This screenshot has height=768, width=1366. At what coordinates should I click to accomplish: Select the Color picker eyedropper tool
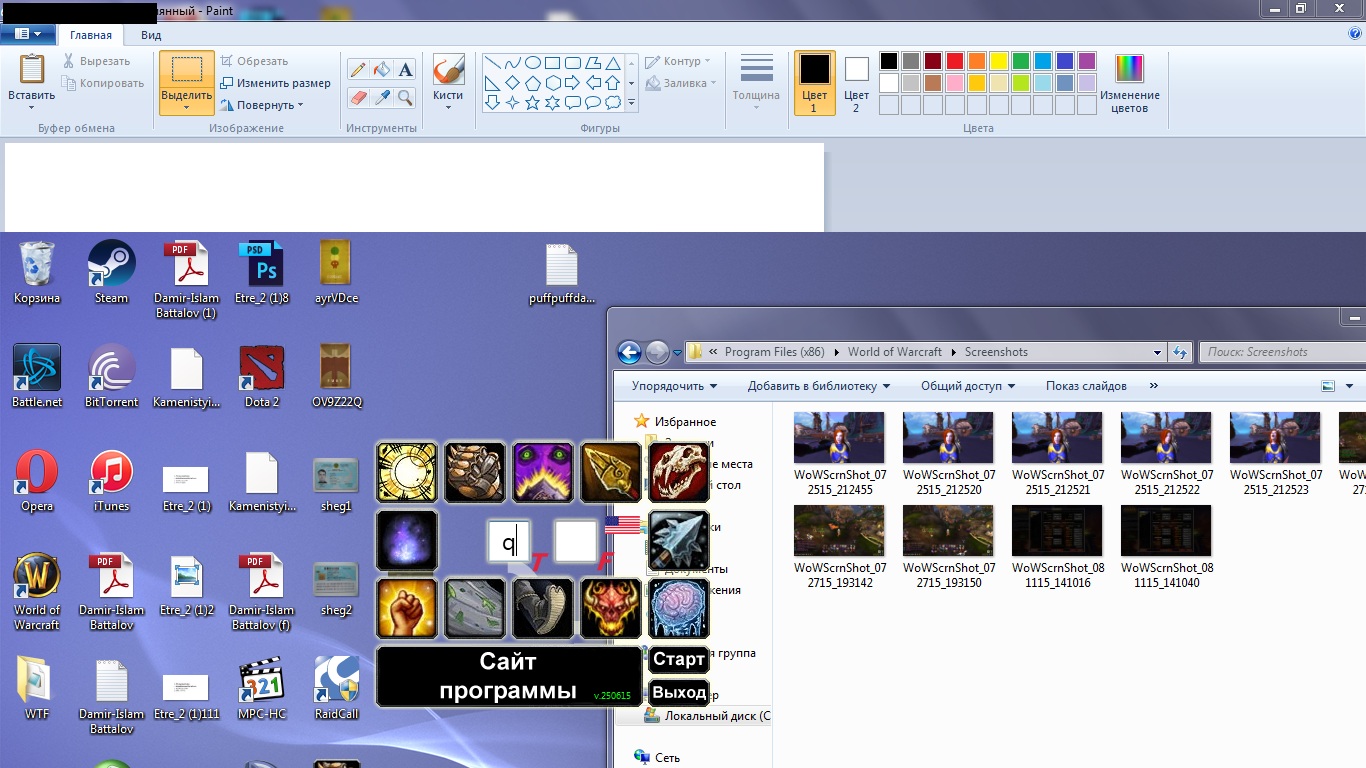[381, 97]
